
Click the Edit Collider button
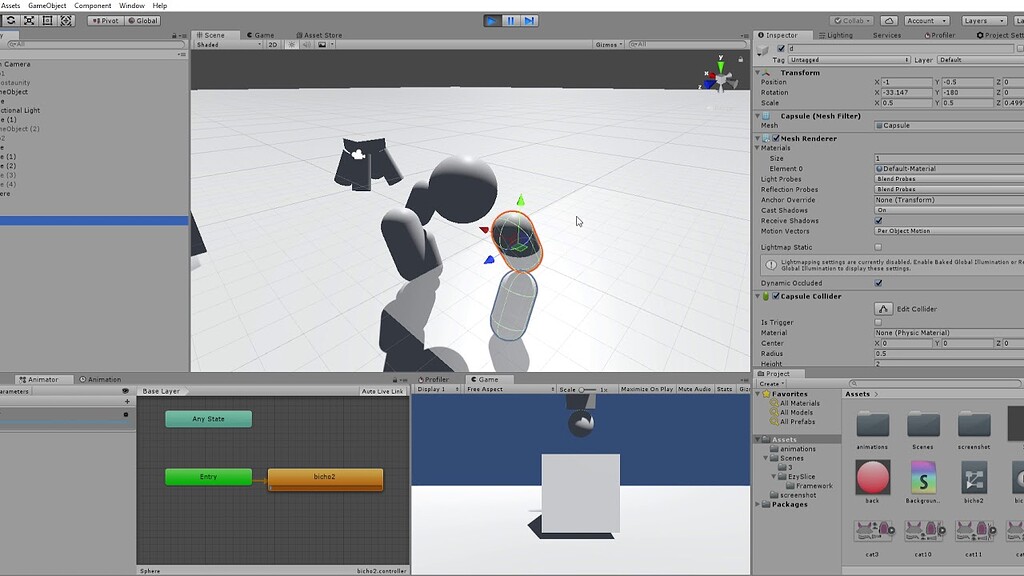point(882,307)
